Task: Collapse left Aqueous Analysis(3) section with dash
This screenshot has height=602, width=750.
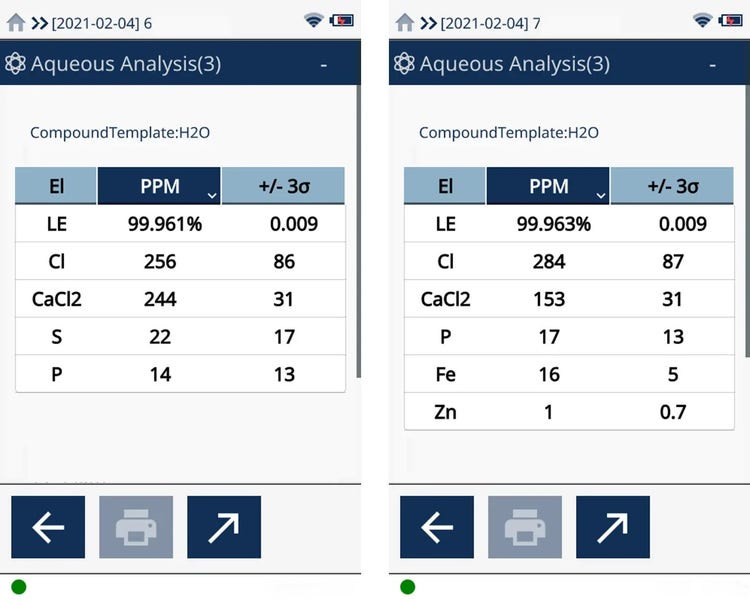Action: [x=324, y=65]
